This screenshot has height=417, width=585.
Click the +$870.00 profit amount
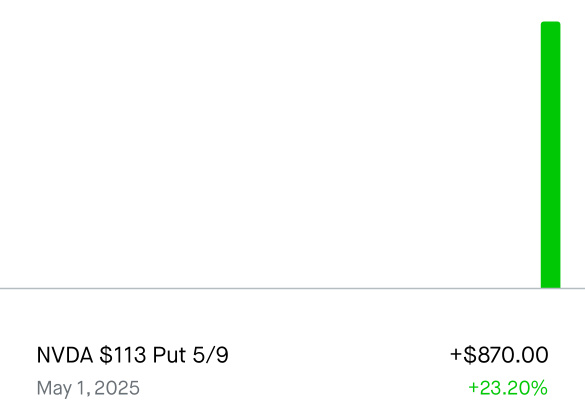point(499,355)
